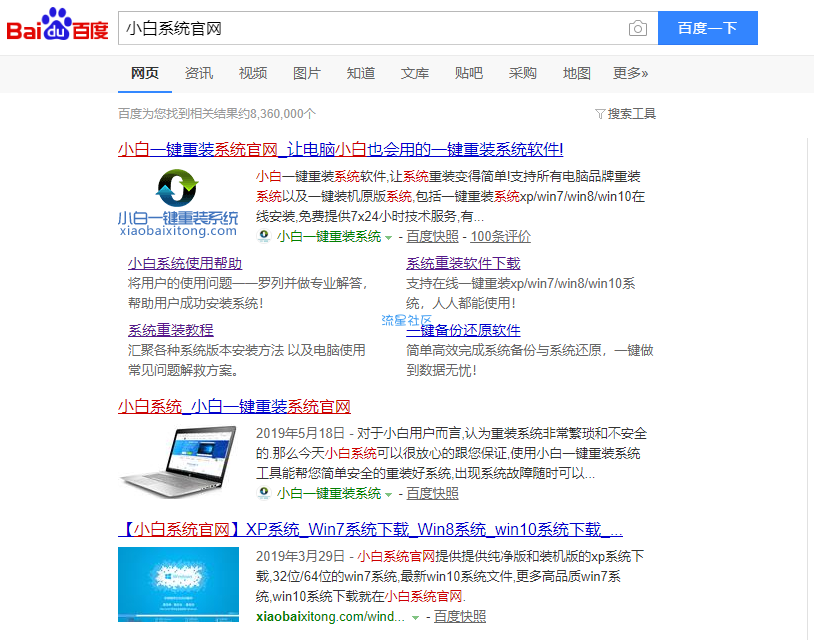The height and width of the screenshot is (640, 814).
Task: Switch to the 视频 tab
Action: click(253, 73)
